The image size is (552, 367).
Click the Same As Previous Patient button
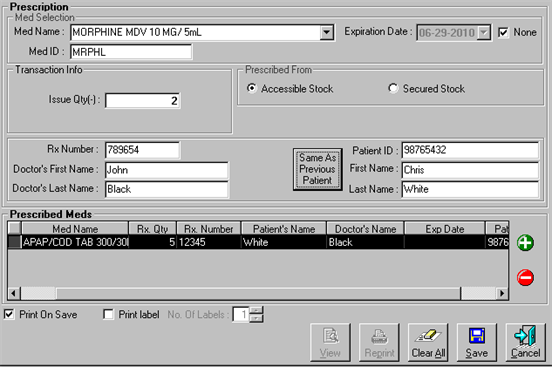point(318,169)
